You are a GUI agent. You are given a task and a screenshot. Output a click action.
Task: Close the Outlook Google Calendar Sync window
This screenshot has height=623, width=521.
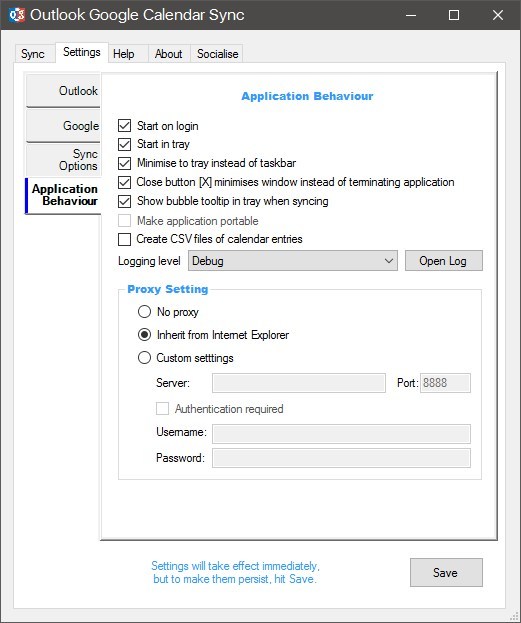pos(498,15)
